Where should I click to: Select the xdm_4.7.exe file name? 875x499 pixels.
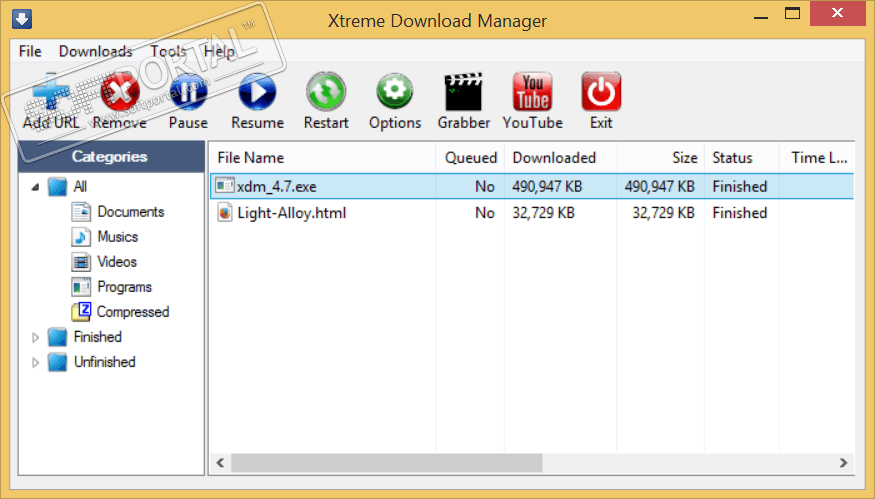(277, 186)
